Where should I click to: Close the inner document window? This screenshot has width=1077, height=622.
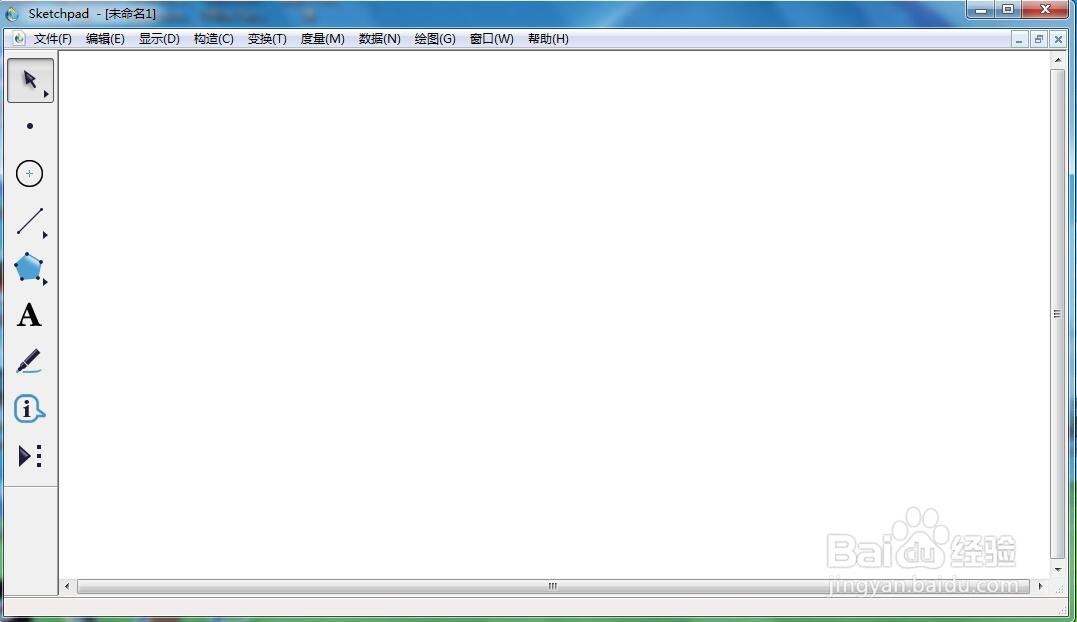tap(1058, 40)
